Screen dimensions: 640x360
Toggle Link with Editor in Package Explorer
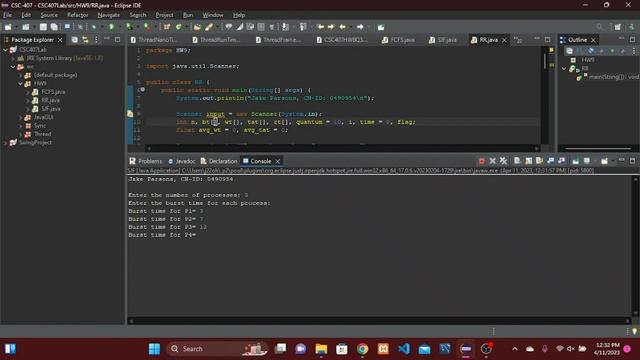(x=85, y=40)
